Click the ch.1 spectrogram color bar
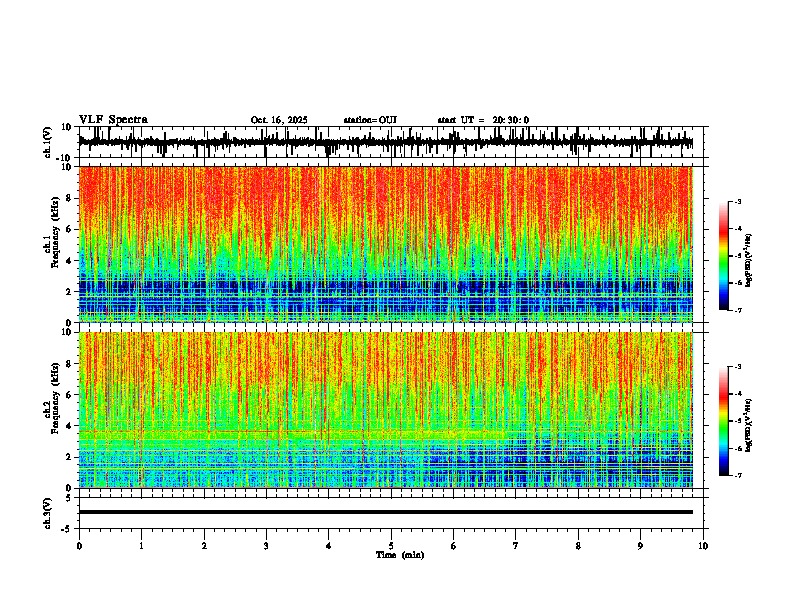This screenshot has width=792, height=612. click(x=724, y=256)
